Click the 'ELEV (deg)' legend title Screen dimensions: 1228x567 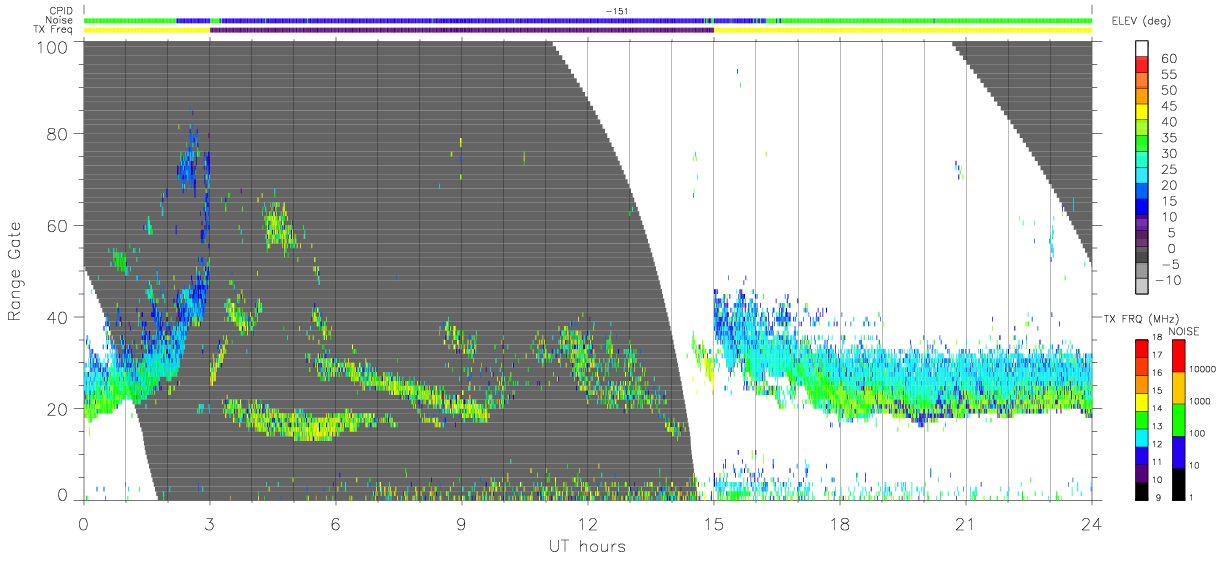point(1141,21)
